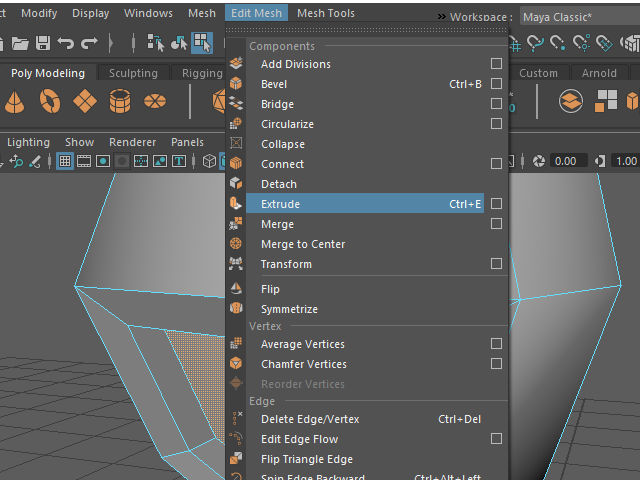Open the Chamfer Vertices options box
The image size is (640, 480).
(x=496, y=364)
